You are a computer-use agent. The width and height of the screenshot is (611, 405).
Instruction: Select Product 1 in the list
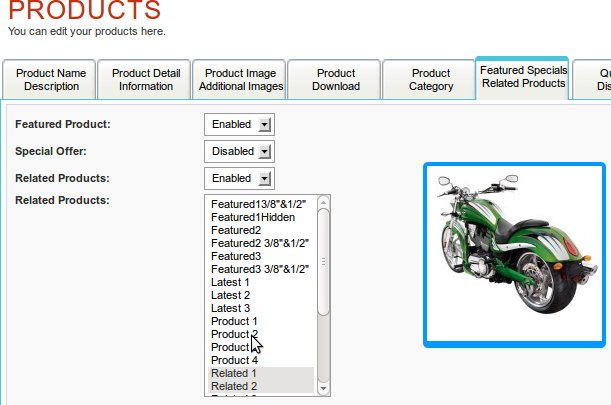234,321
